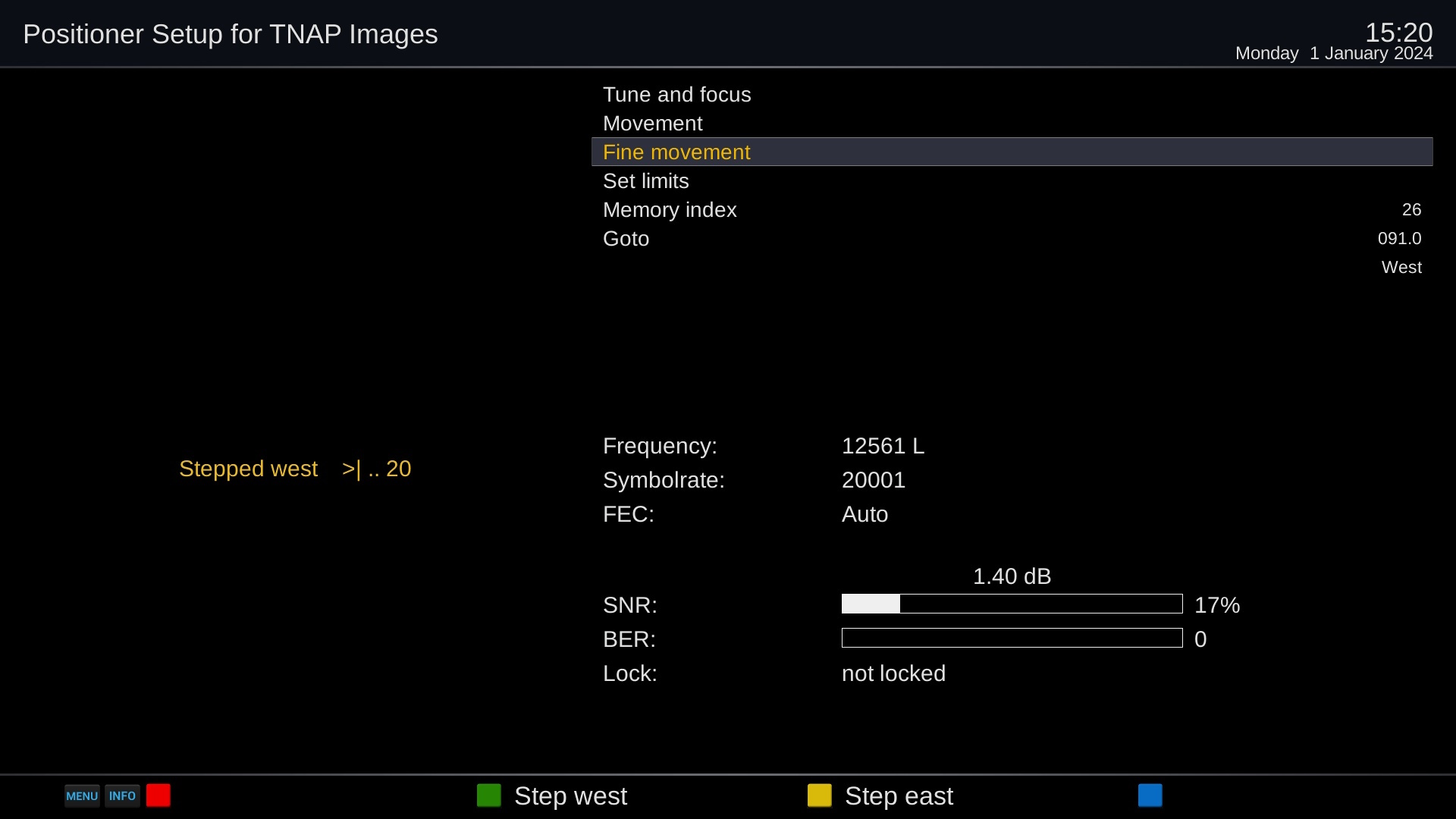
Task: Click the BER progress bar
Action: tap(1012, 638)
